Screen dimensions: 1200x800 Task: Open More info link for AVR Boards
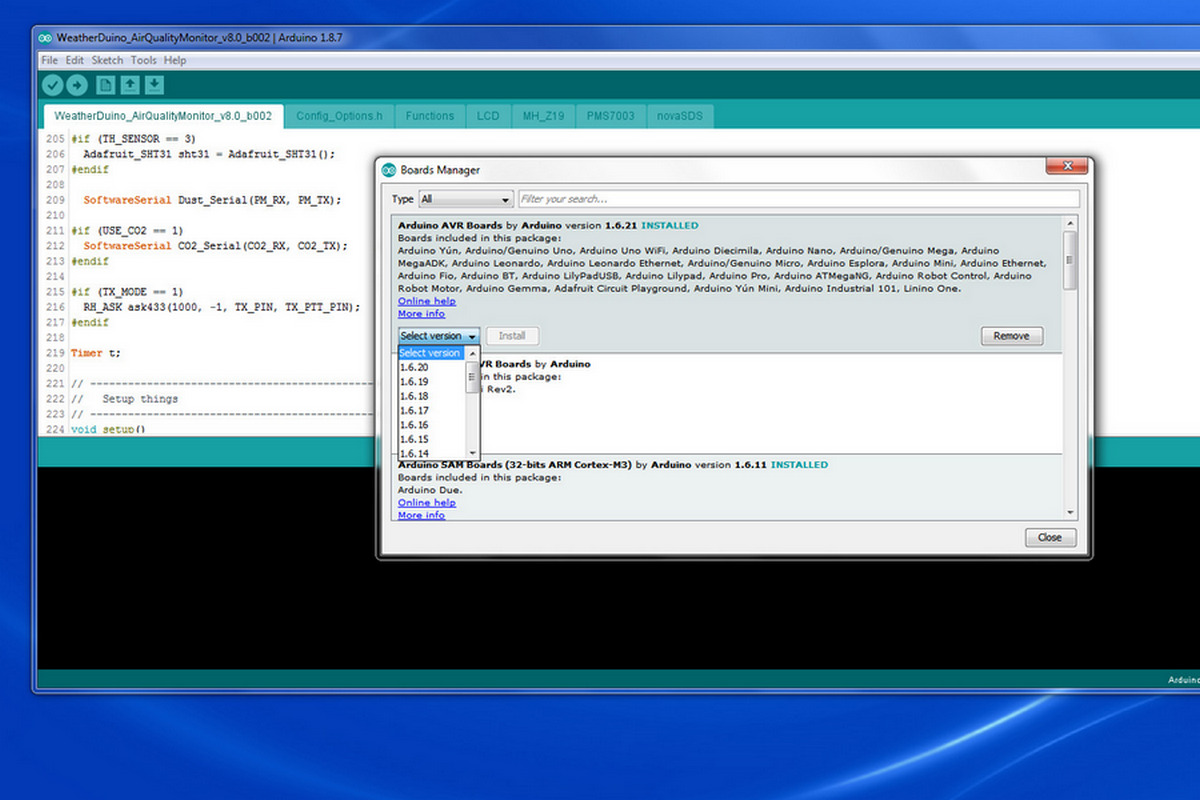click(421, 314)
